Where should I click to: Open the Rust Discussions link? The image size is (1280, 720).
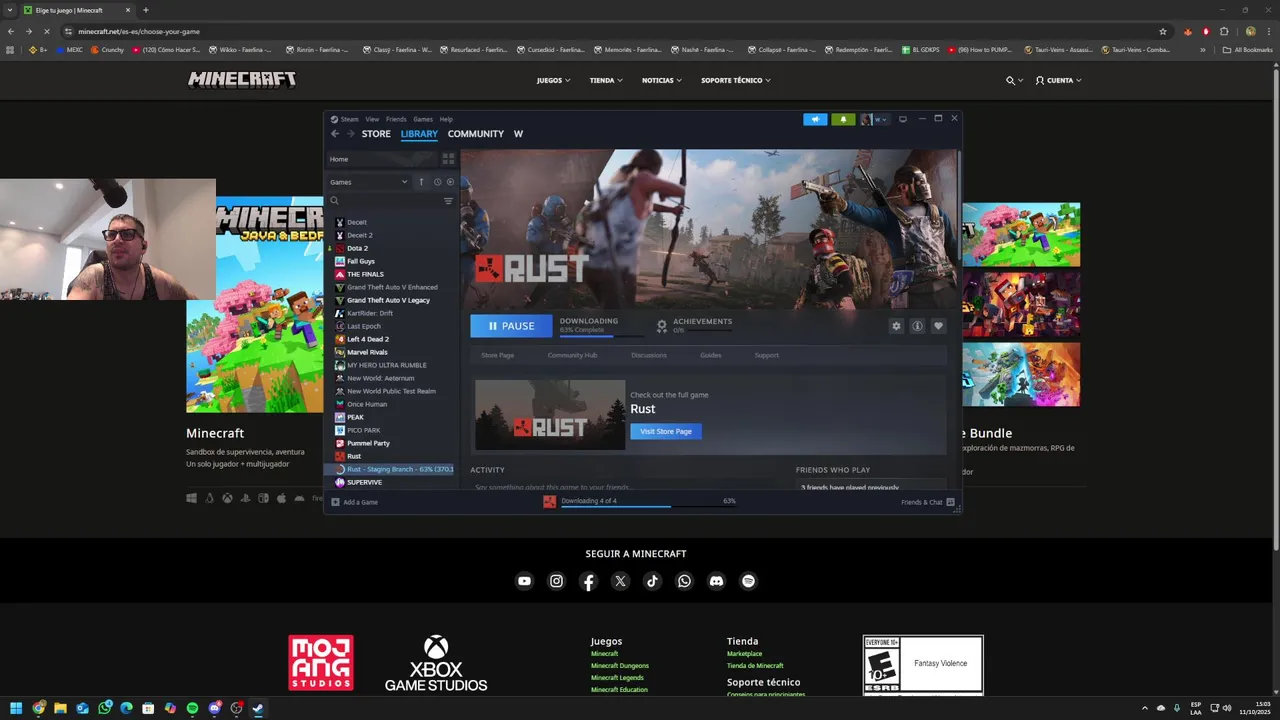point(649,355)
